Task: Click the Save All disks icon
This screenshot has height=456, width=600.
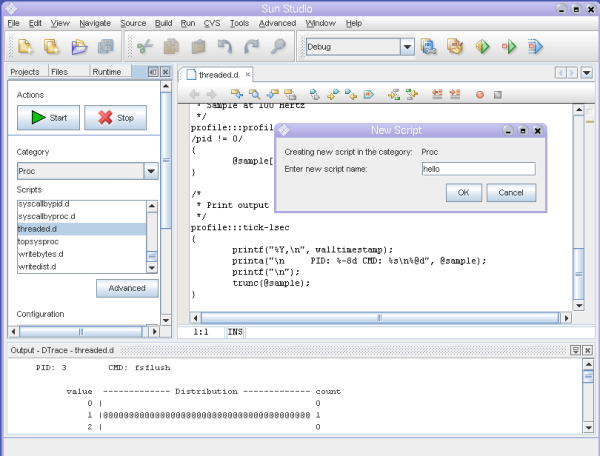Action: 106,47
